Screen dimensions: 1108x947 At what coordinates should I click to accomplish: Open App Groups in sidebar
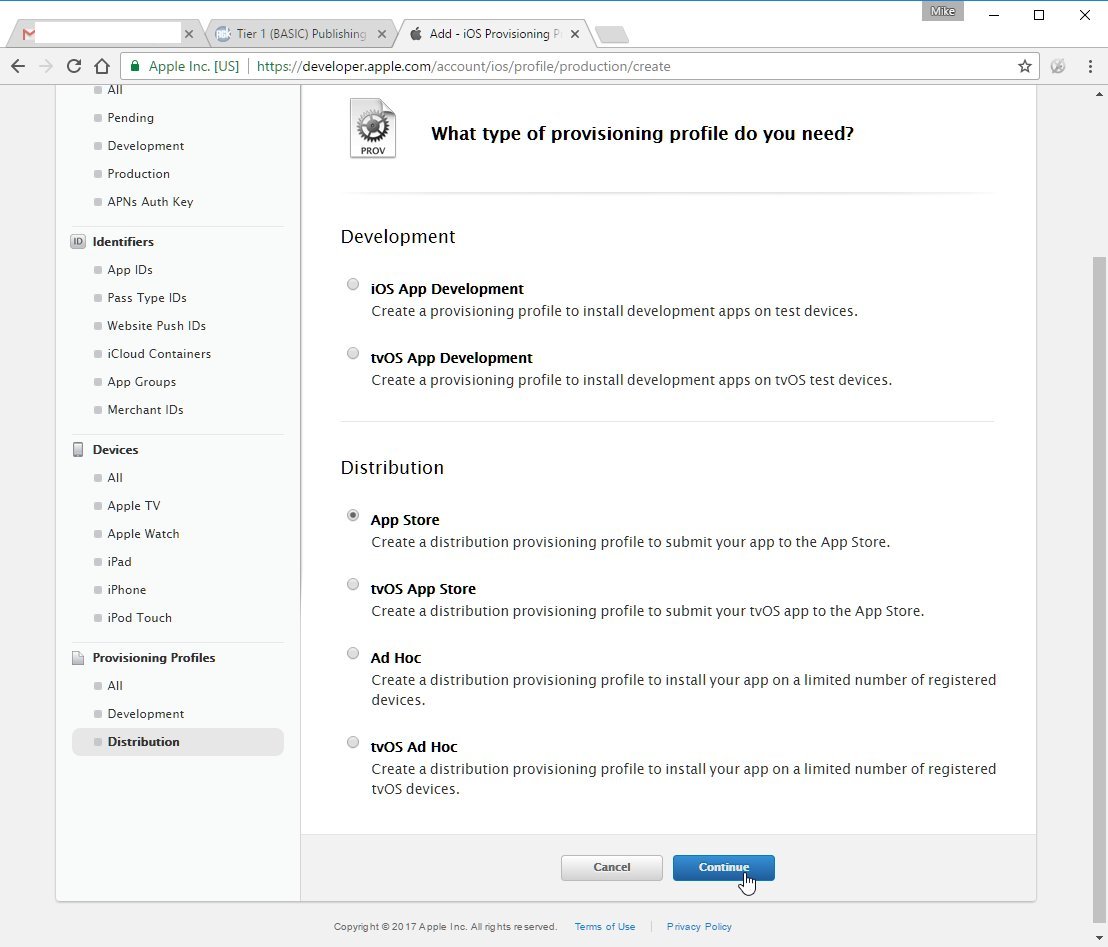coord(142,382)
